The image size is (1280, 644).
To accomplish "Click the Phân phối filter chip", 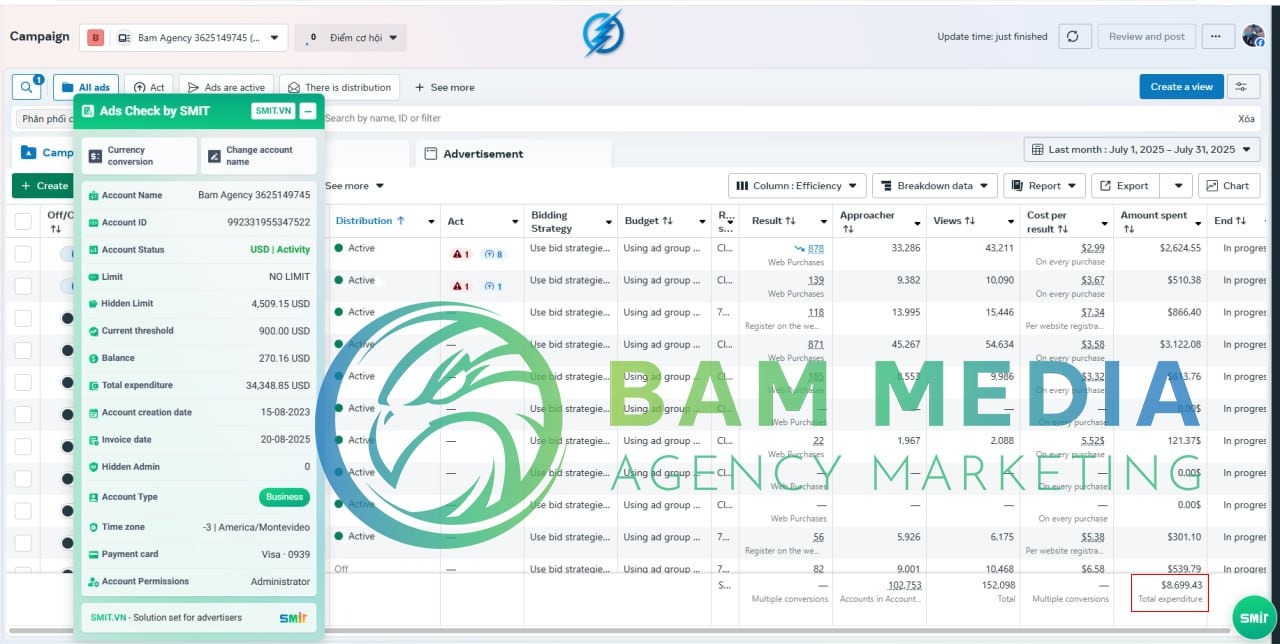I will [45, 119].
